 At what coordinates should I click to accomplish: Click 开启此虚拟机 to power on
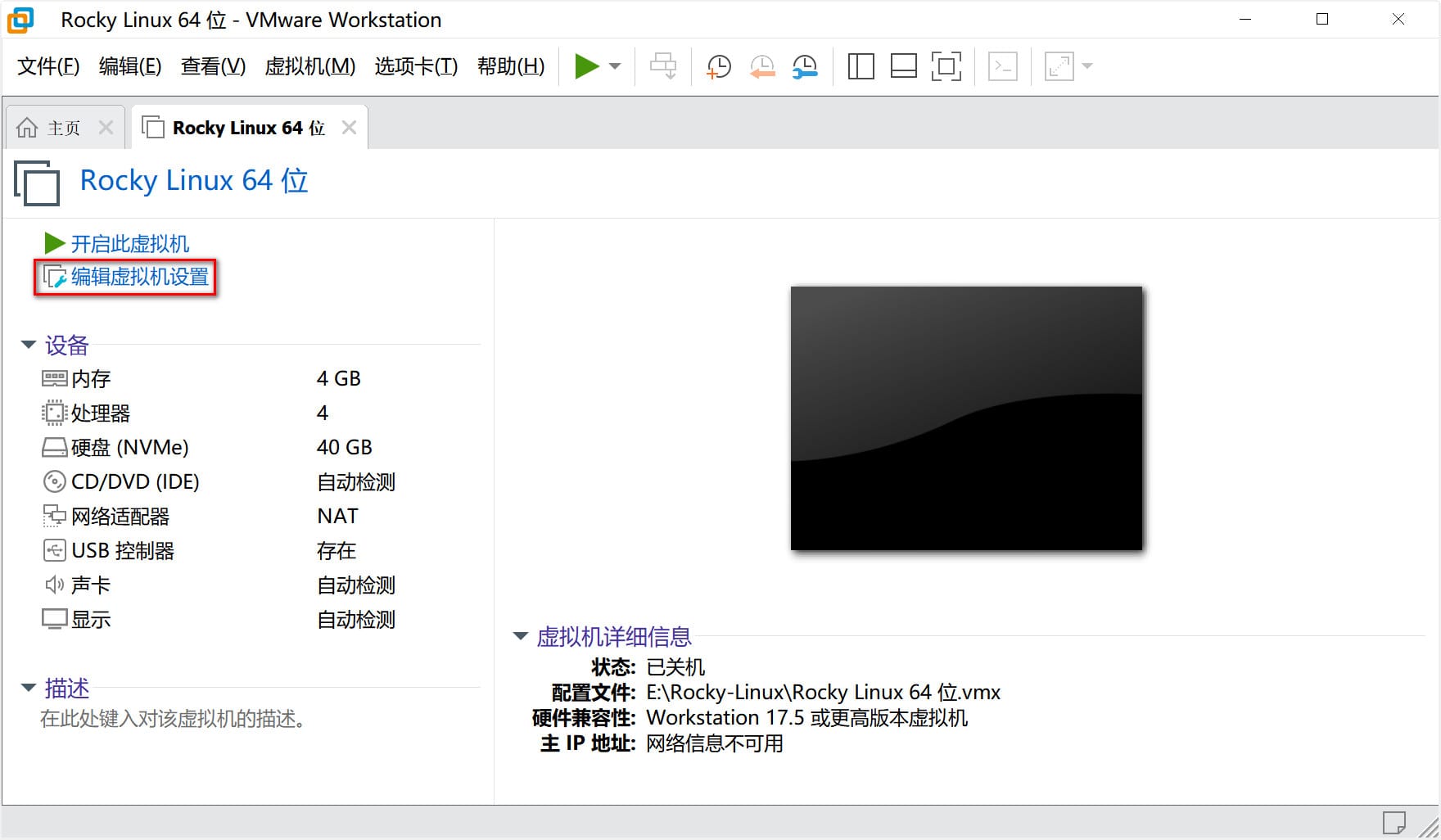130,244
